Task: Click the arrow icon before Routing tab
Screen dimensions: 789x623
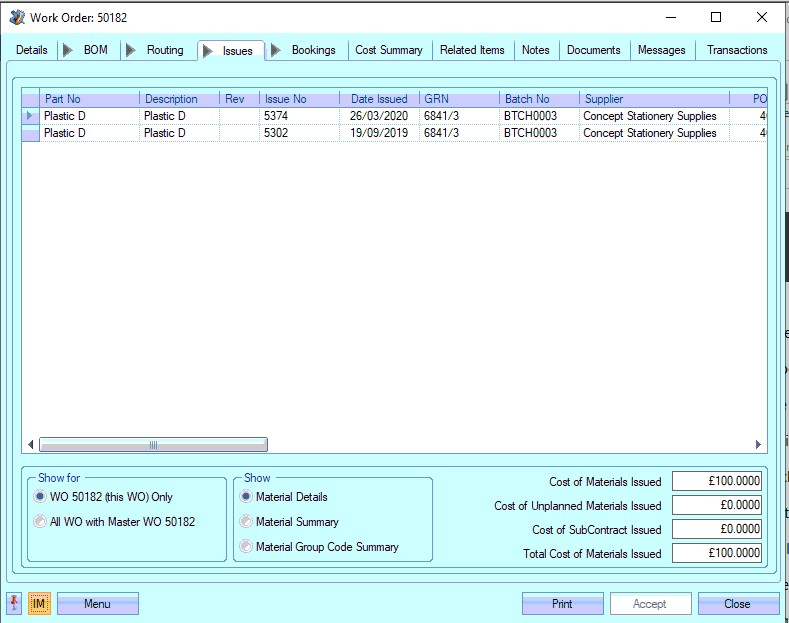Action: pos(131,50)
